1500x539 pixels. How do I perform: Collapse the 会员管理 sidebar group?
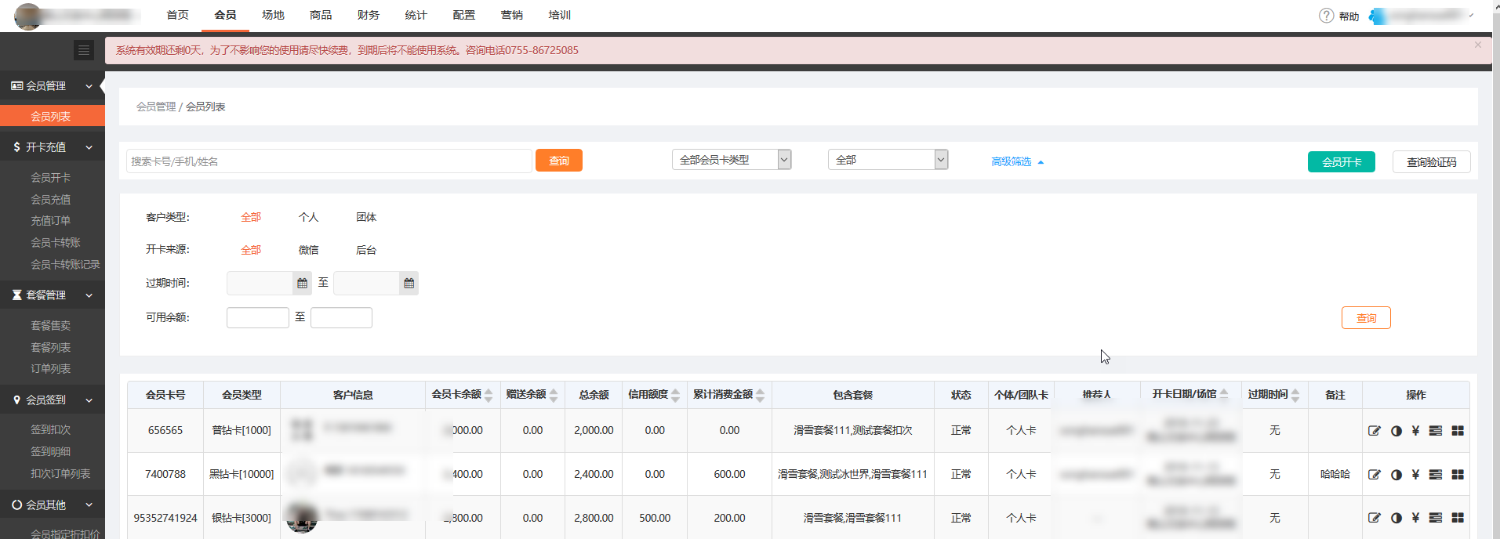pyautogui.click(x=52, y=86)
